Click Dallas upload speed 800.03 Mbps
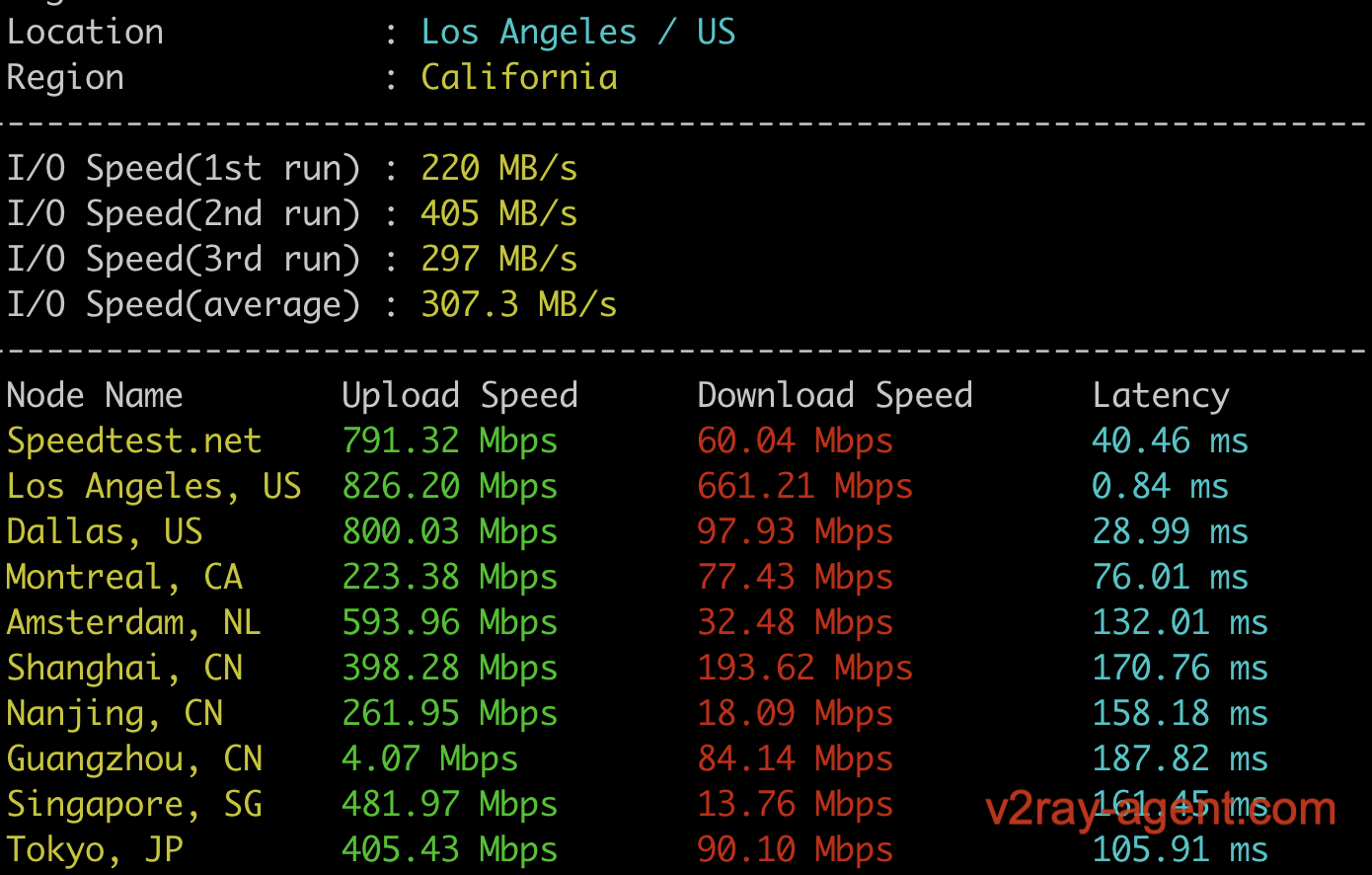The height and width of the screenshot is (875, 1372). pos(450,532)
